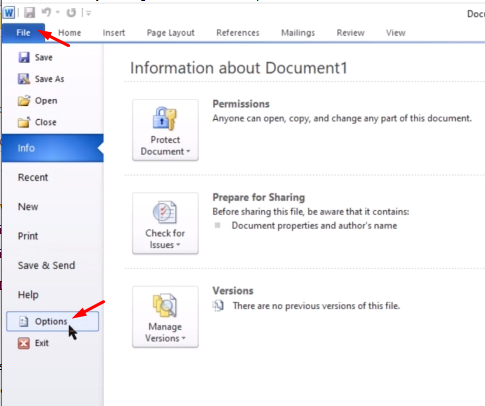Expand Customize Quick Access Toolbar arrow
Image resolution: width=485 pixels, height=406 pixels.
pos(88,13)
